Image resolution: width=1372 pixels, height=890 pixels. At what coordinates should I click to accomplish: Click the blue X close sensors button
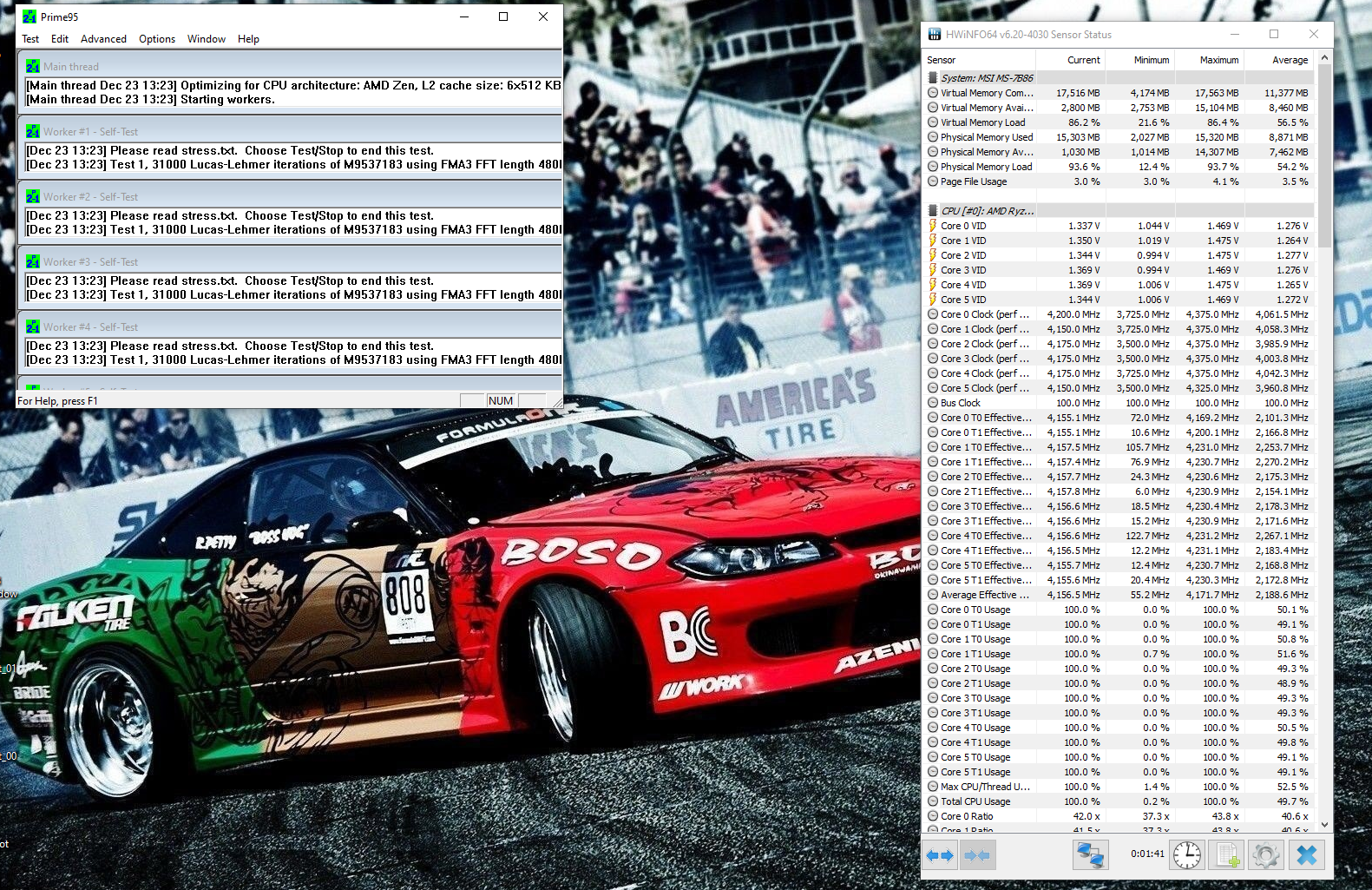click(x=1307, y=855)
